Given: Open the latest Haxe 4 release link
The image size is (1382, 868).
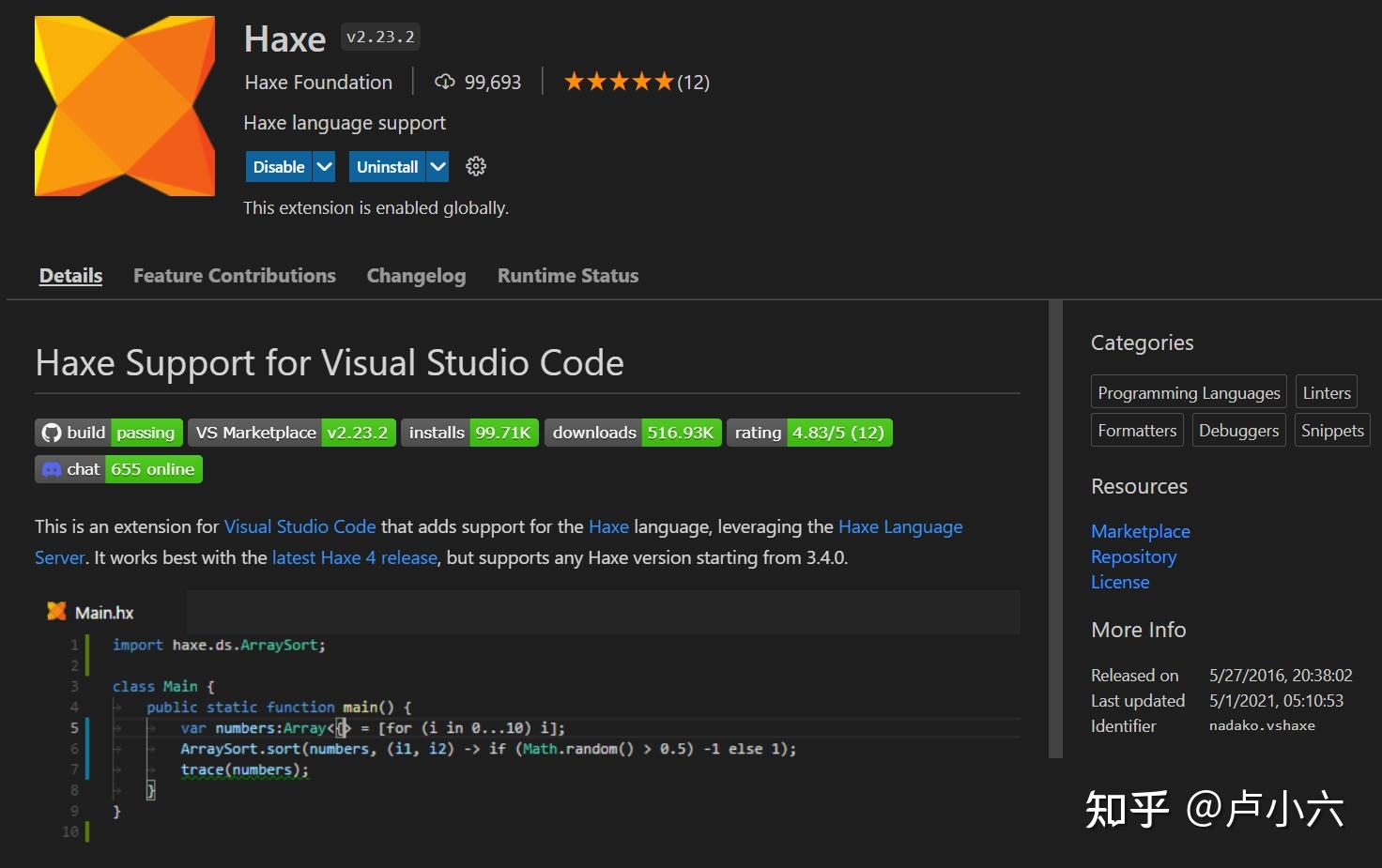Looking at the screenshot, I should click(x=354, y=557).
